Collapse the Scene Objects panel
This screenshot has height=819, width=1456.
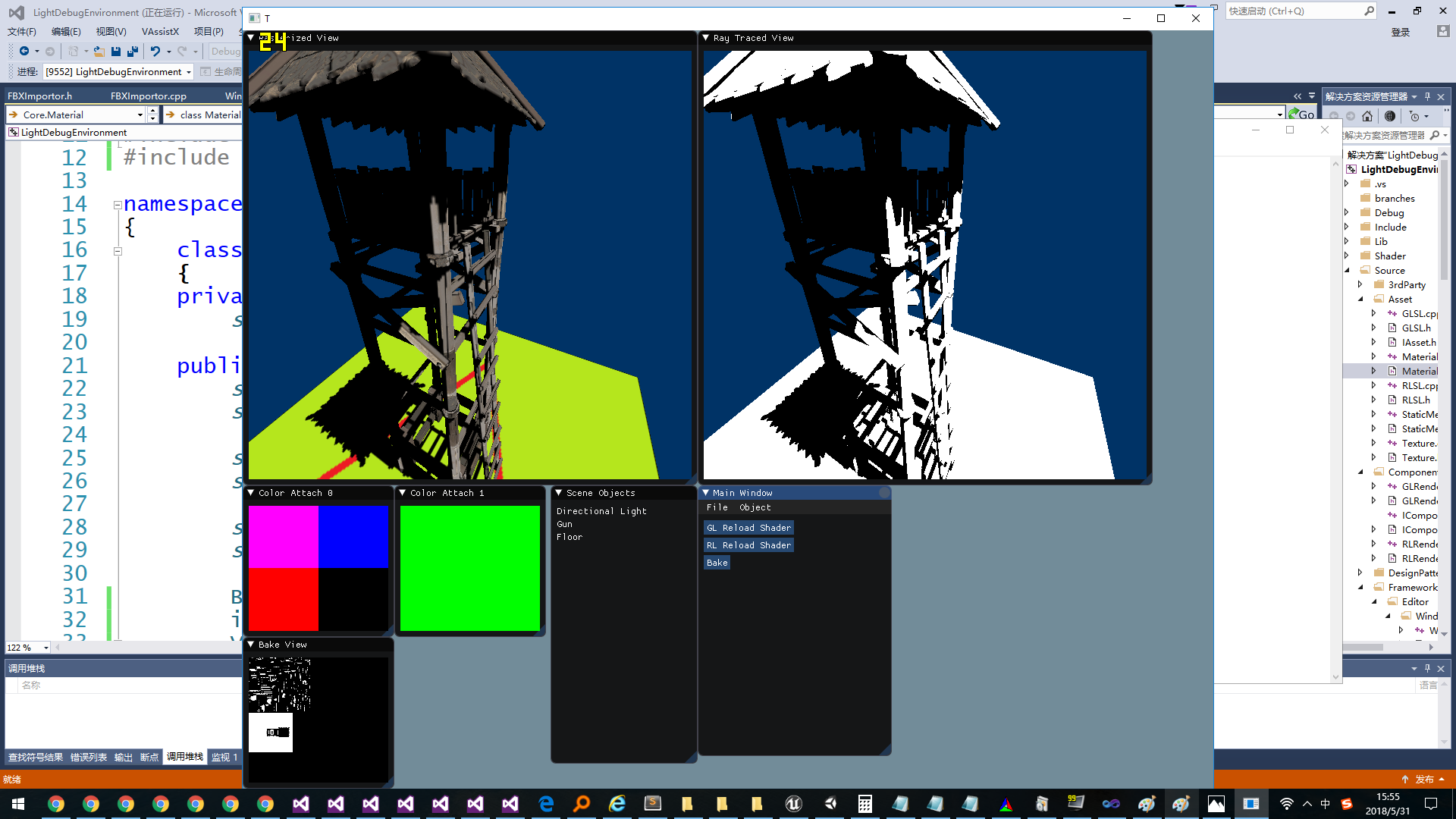(559, 493)
